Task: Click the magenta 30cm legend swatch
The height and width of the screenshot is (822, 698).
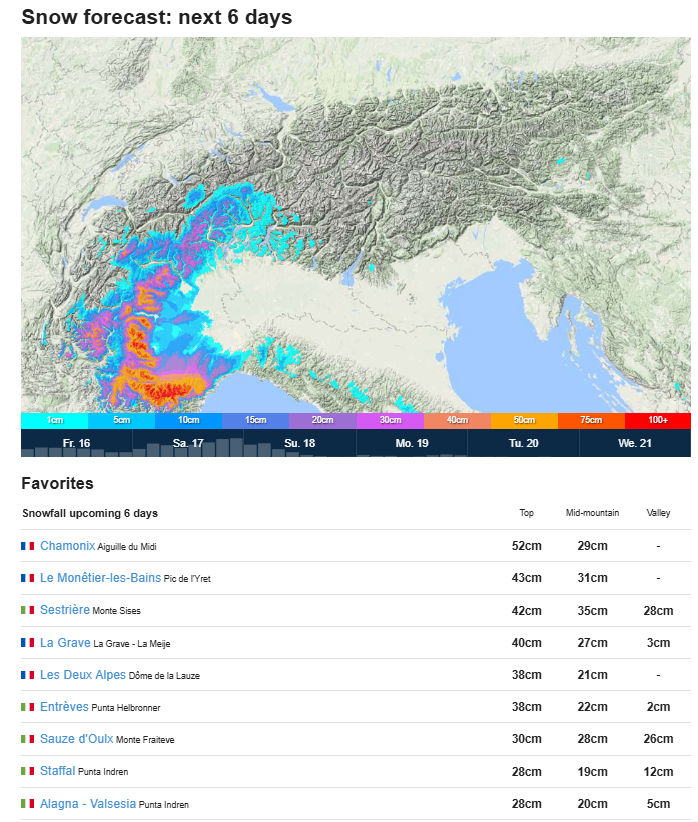Action: coord(389,420)
